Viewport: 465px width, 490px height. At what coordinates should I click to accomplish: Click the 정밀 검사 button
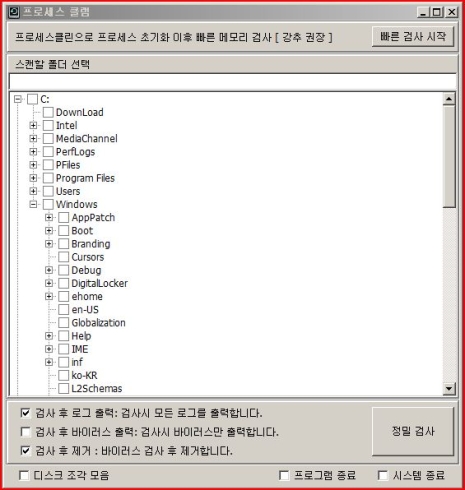point(413,431)
